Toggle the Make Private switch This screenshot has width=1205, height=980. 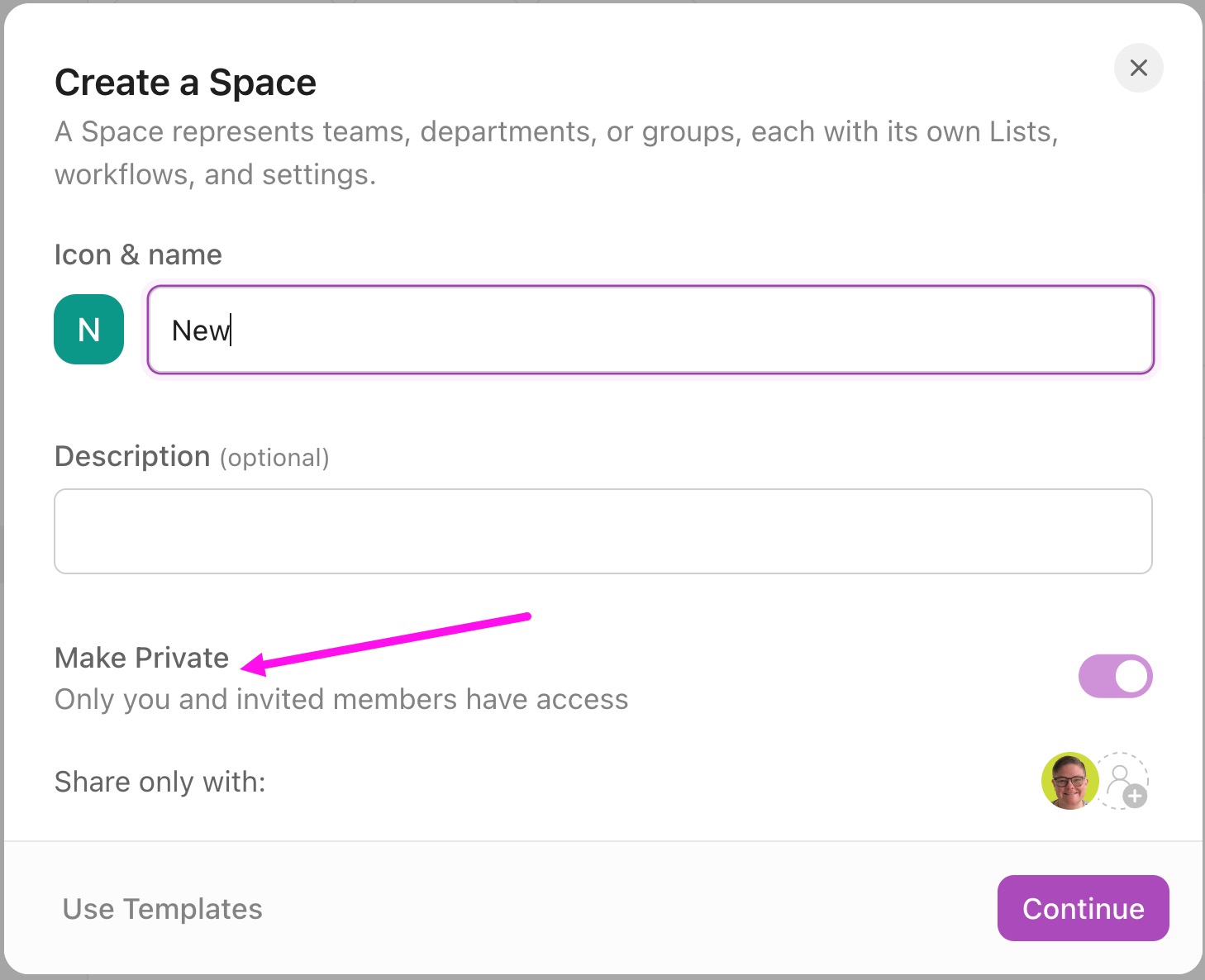[1116, 675]
